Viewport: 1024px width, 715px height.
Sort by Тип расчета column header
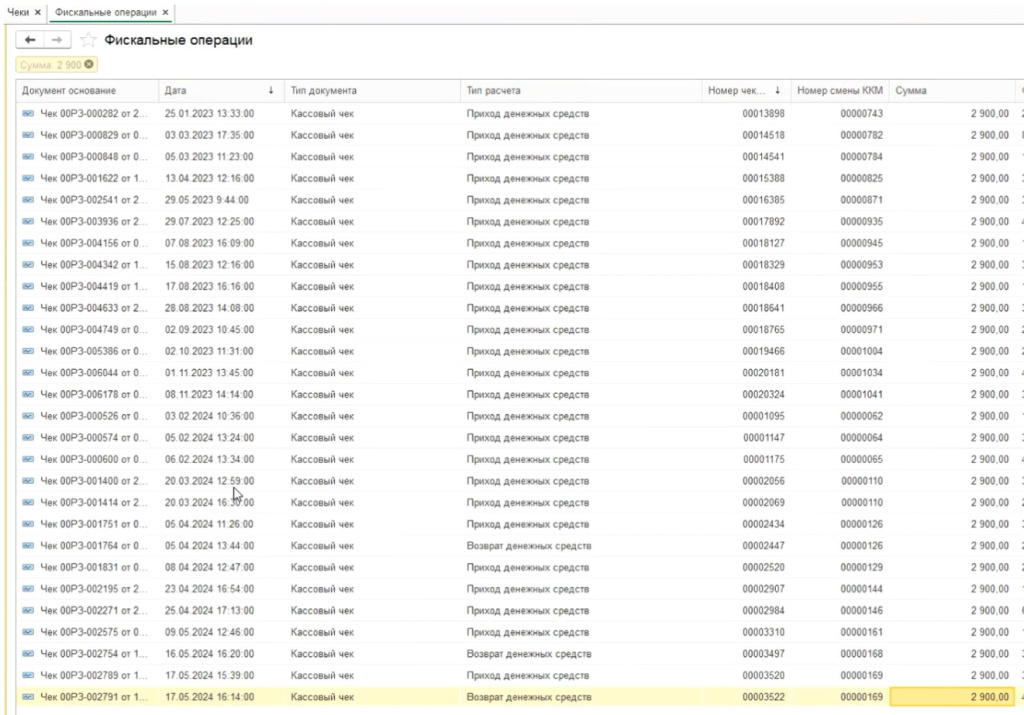(x=581, y=91)
